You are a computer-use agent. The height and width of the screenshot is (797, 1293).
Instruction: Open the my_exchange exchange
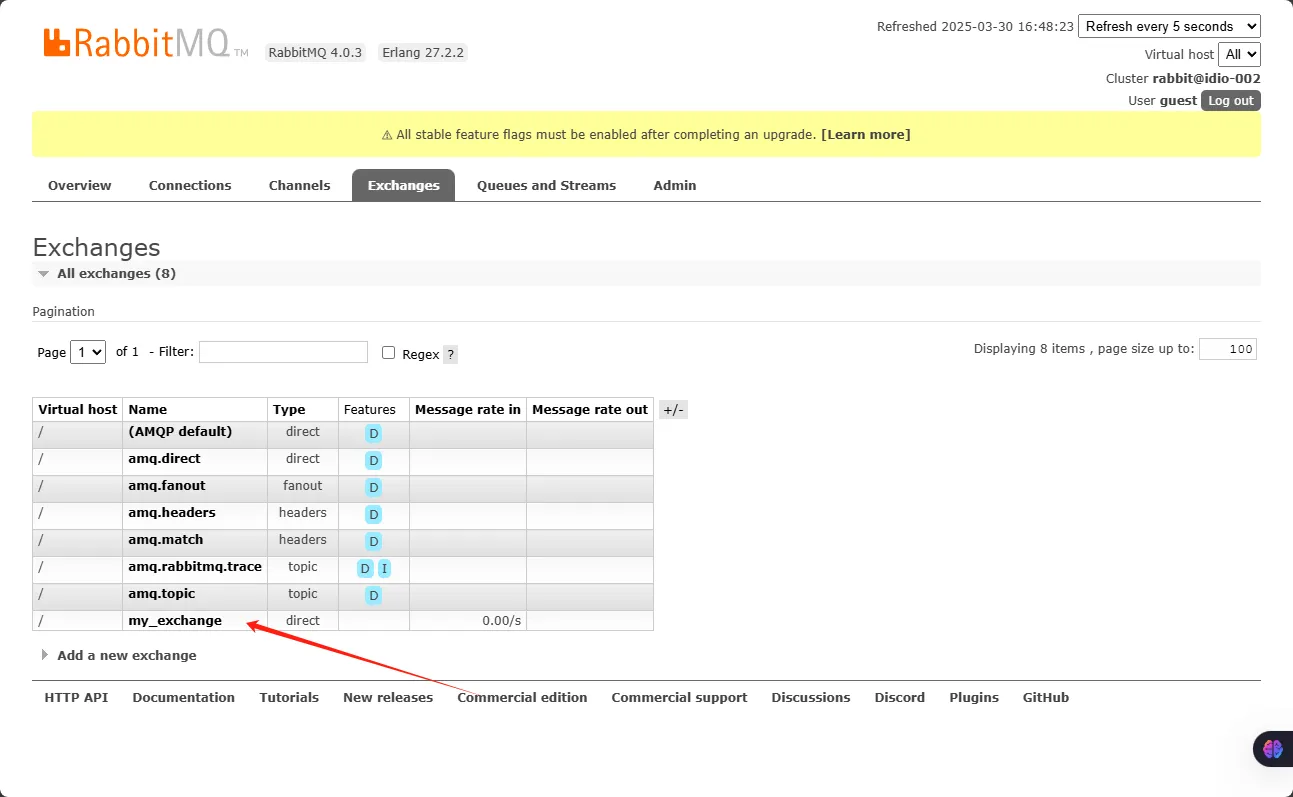pos(175,620)
